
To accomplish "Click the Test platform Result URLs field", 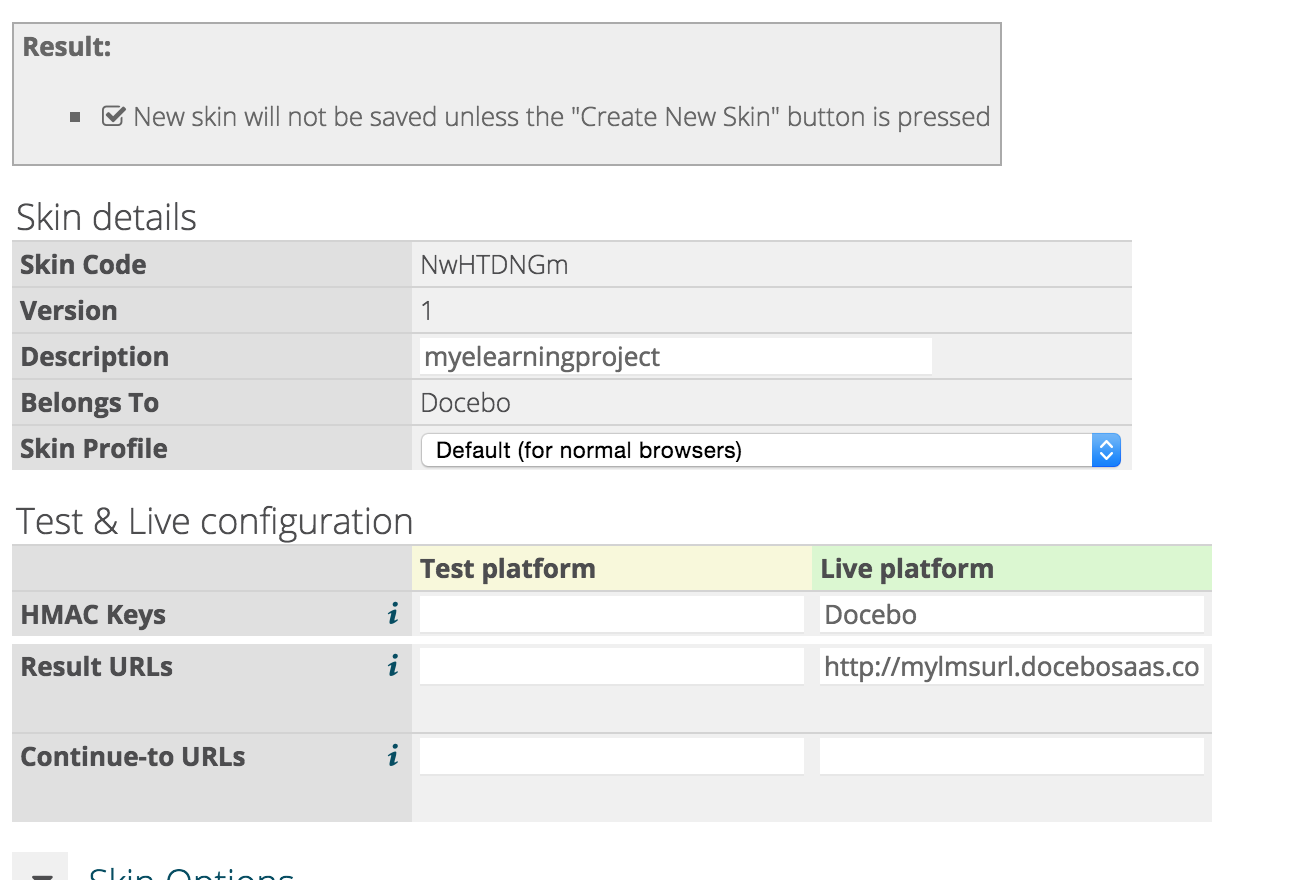I will (611, 666).
